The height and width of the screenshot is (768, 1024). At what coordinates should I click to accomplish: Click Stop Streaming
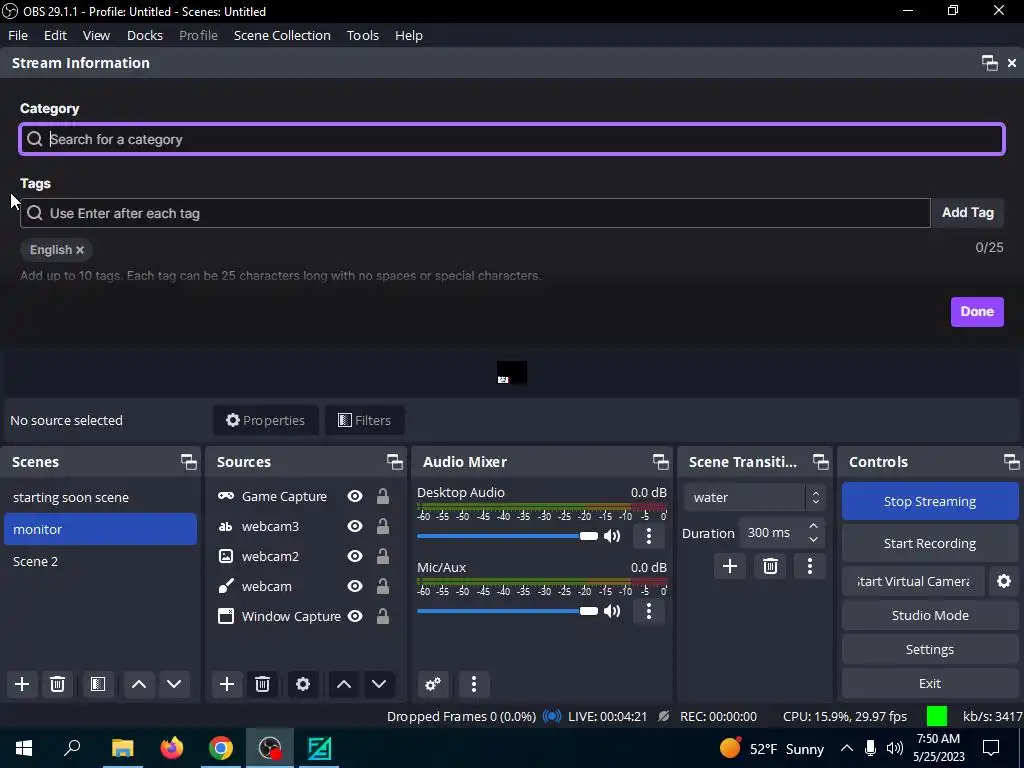[930, 502]
